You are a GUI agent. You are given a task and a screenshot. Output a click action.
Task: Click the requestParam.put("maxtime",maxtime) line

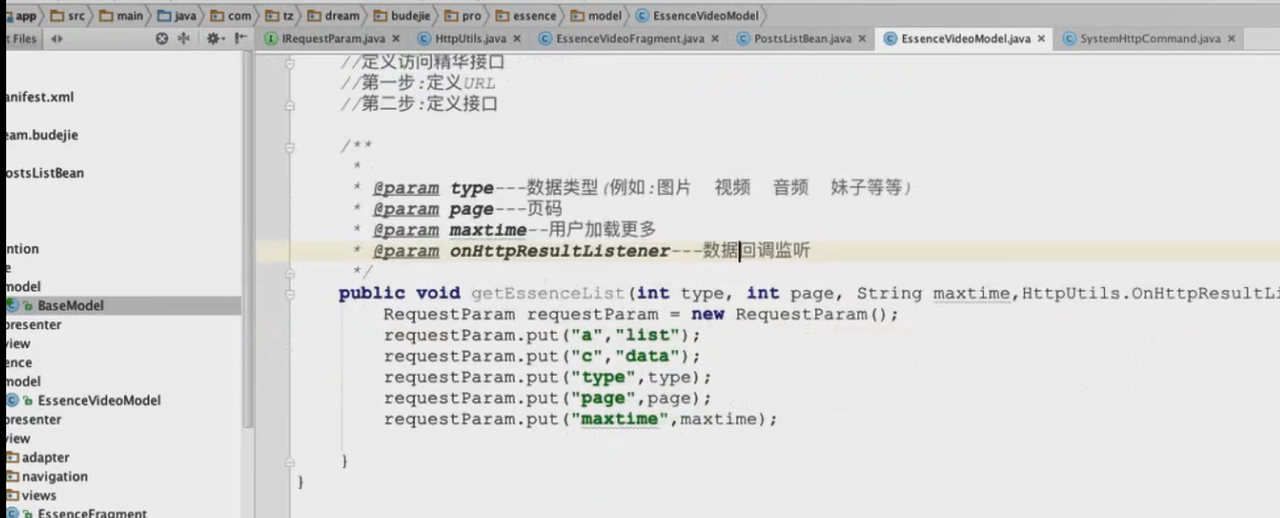pyautogui.click(x=580, y=419)
